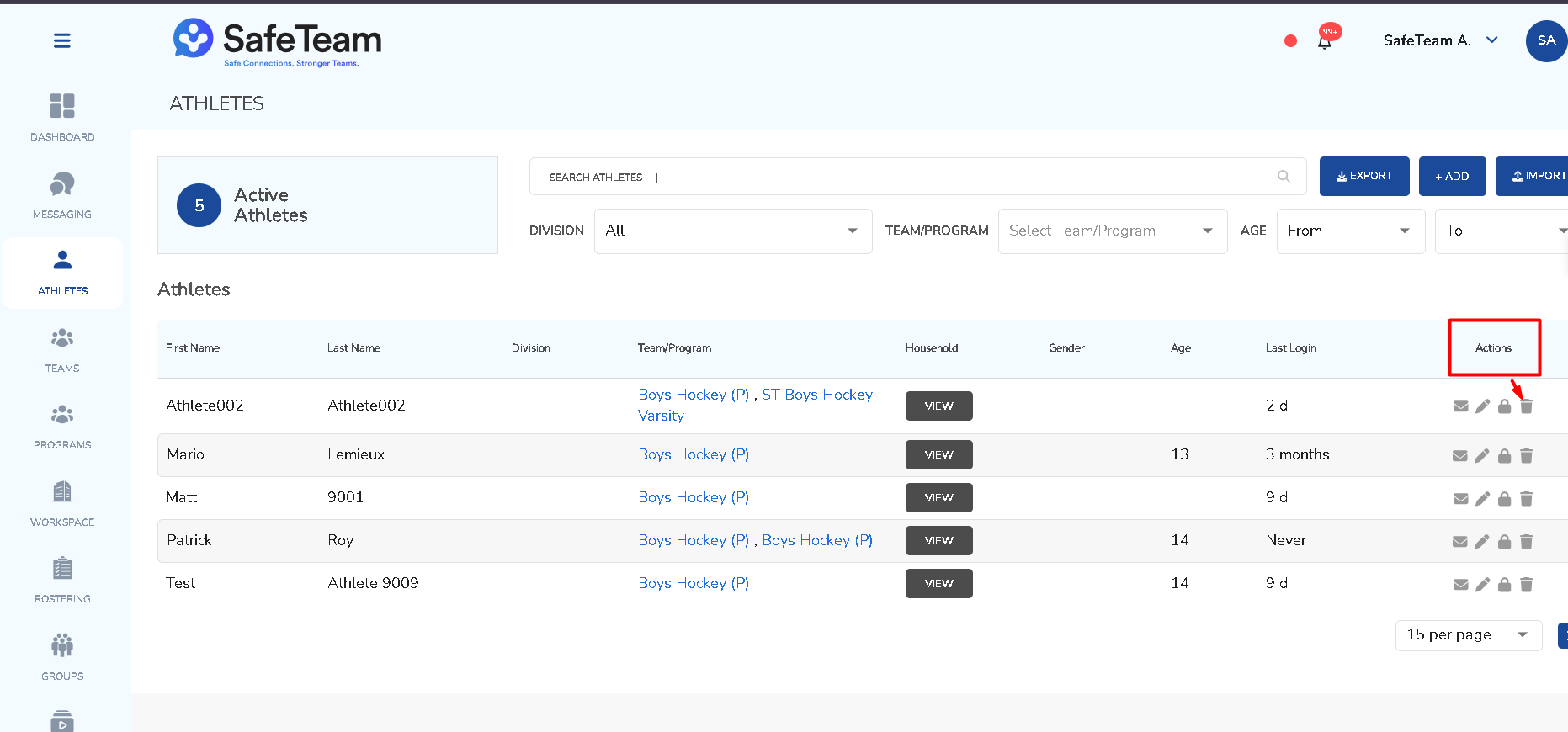View household for Matt 9001
Viewport: 1568px width, 732px height.
tap(939, 497)
